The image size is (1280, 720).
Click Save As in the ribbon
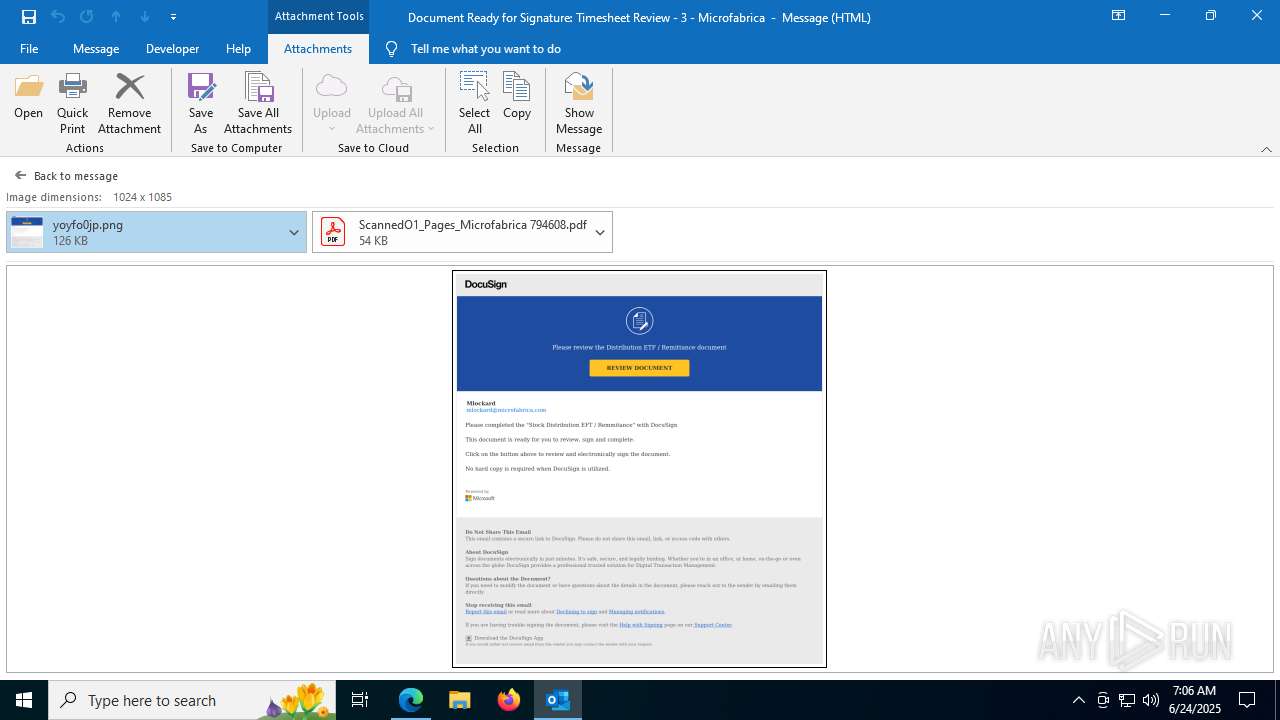(x=201, y=104)
